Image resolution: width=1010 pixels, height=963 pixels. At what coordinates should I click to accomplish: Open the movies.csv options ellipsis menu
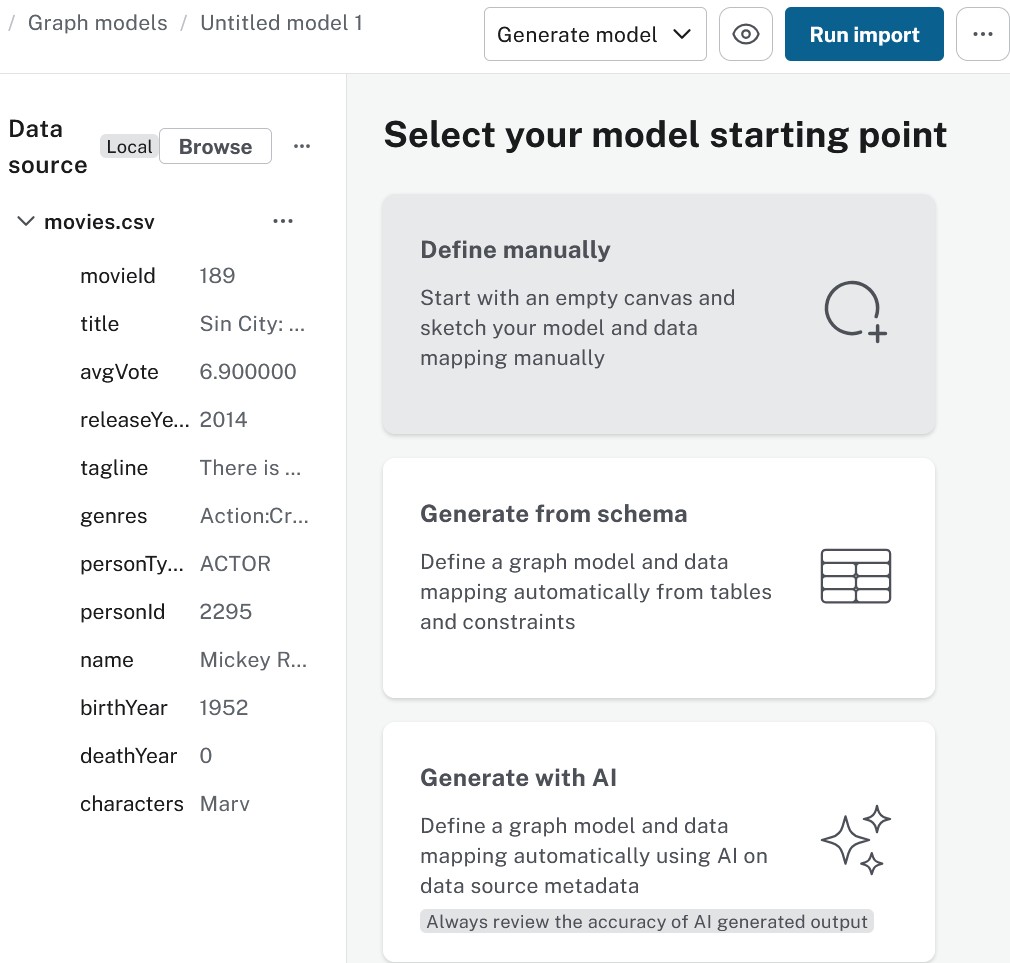click(283, 221)
